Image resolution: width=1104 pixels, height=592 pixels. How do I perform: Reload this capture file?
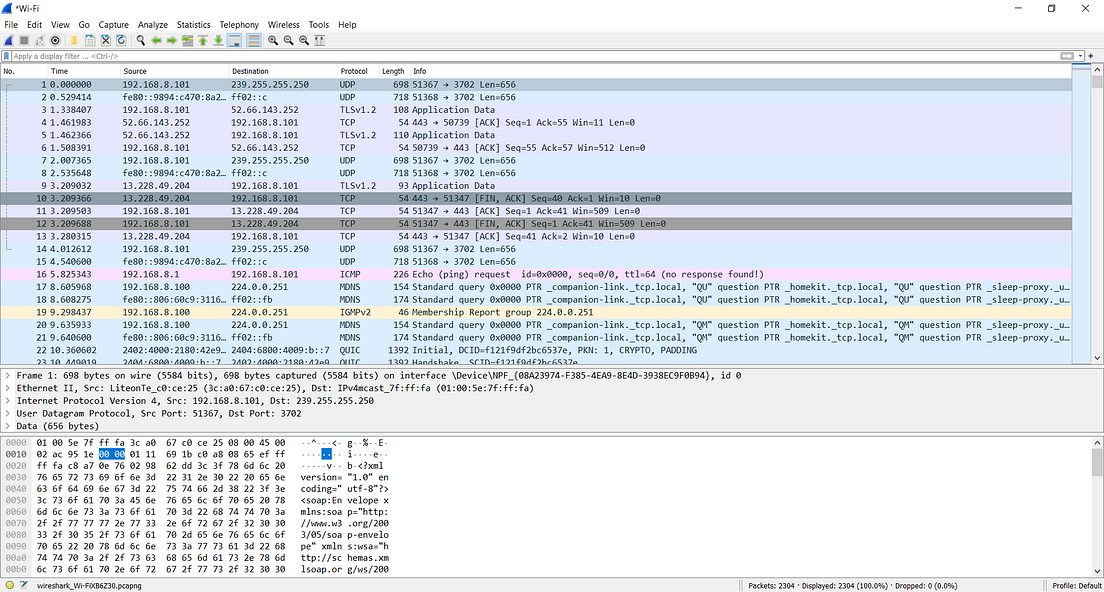121,41
